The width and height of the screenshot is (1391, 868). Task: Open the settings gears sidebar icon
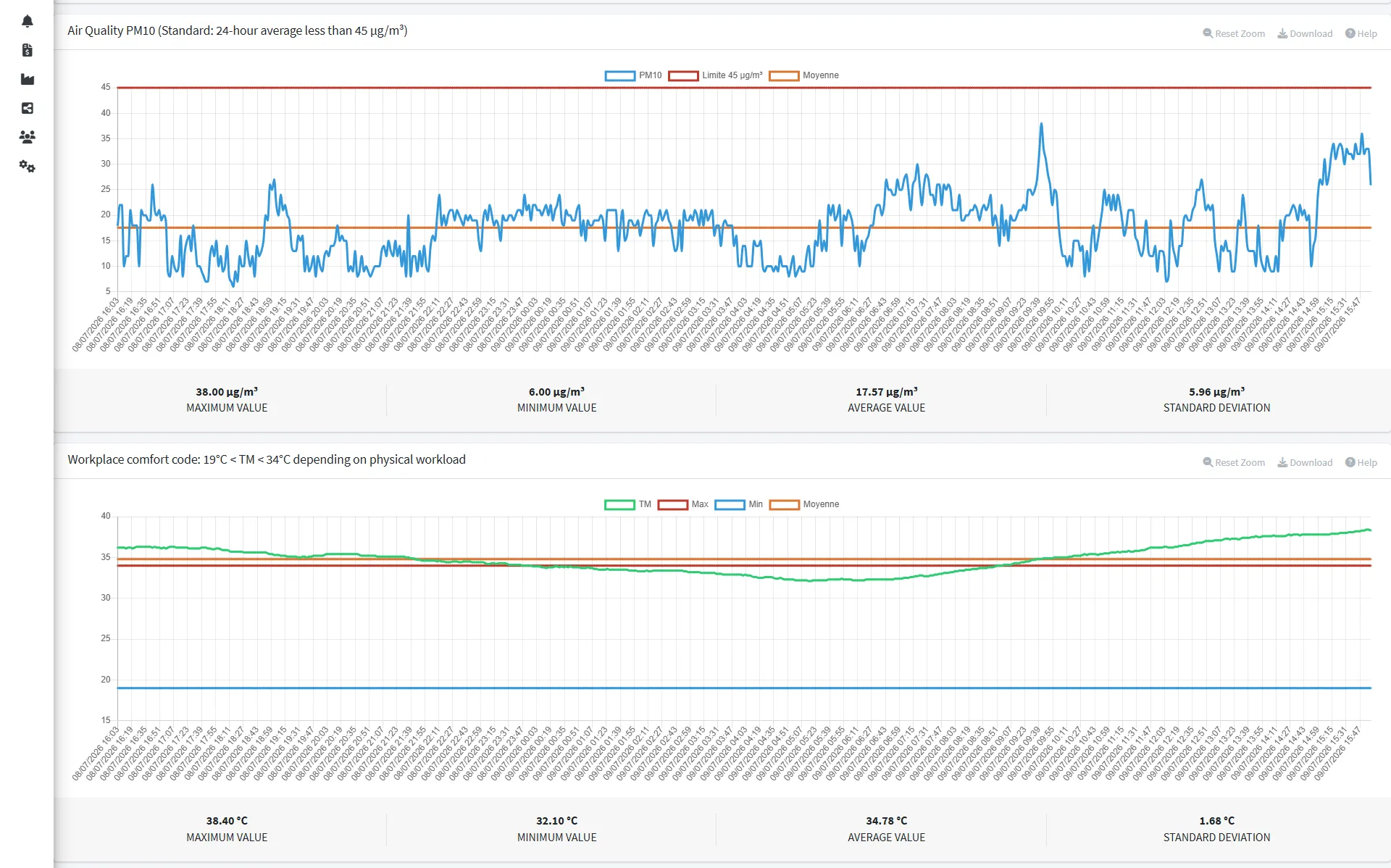[28, 166]
